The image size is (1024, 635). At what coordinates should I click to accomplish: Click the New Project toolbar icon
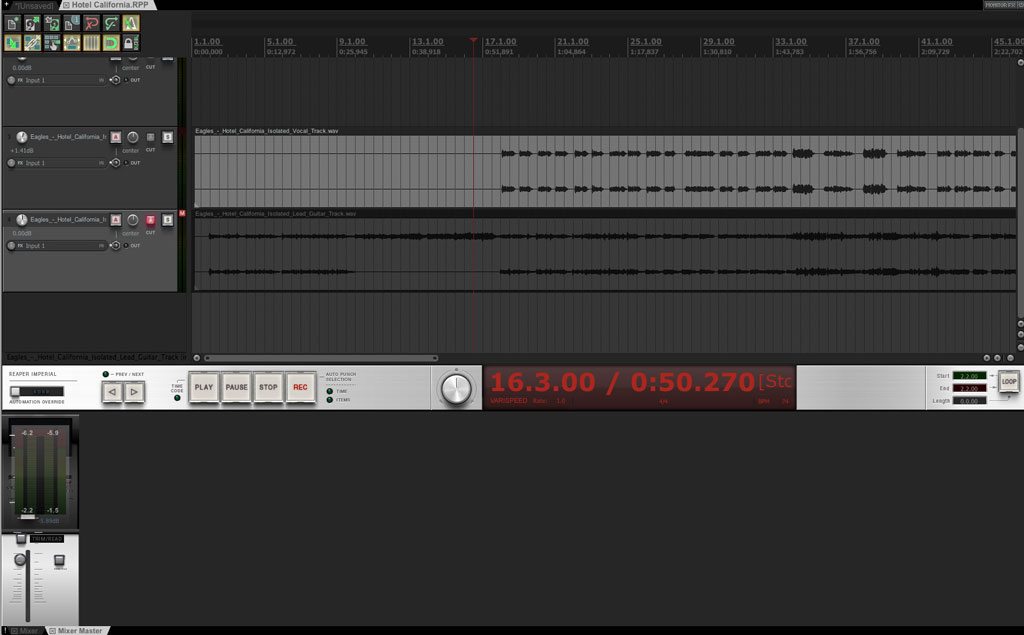[x=13, y=23]
